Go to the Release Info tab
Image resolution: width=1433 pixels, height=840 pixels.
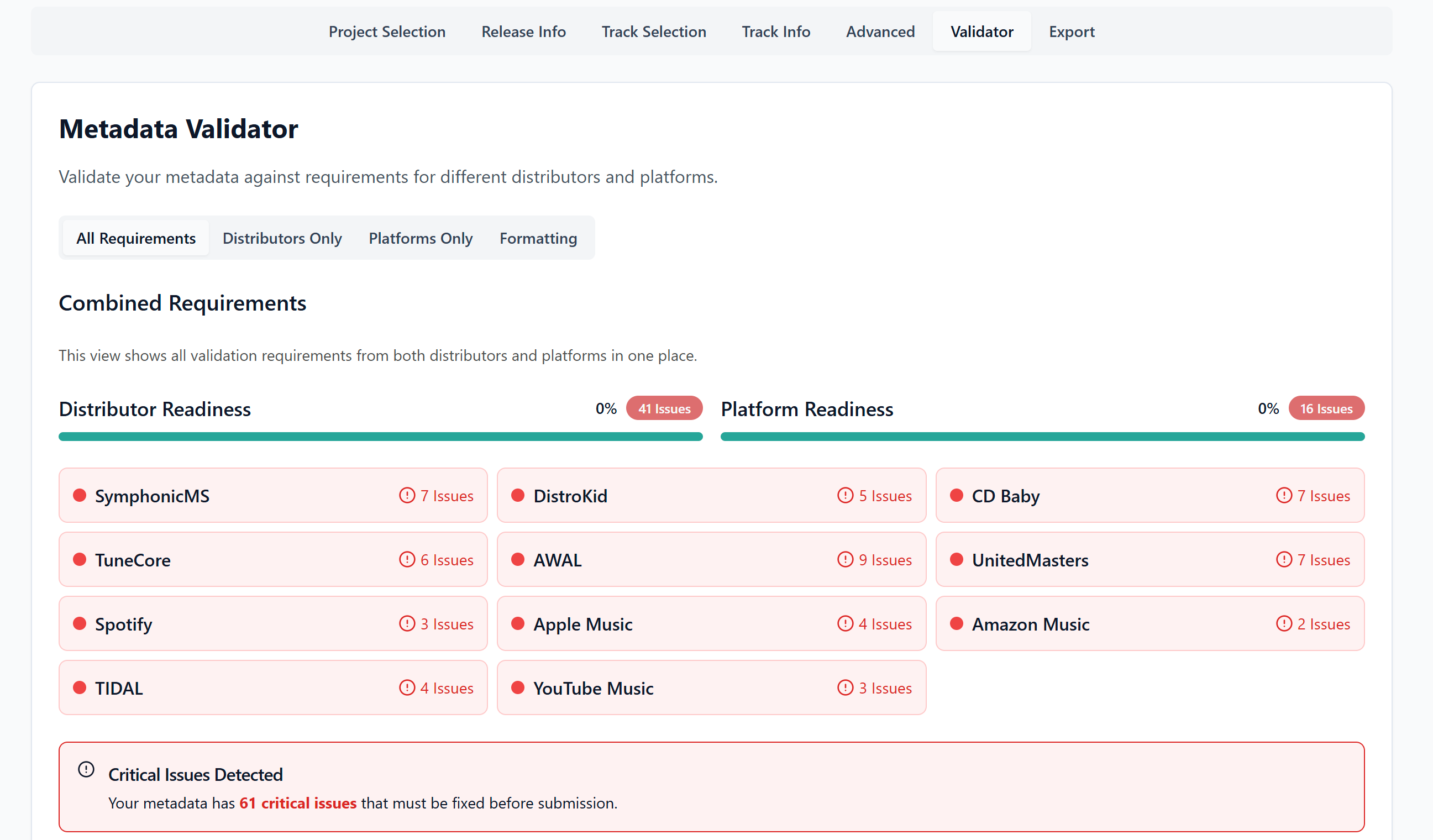click(x=524, y=32)
